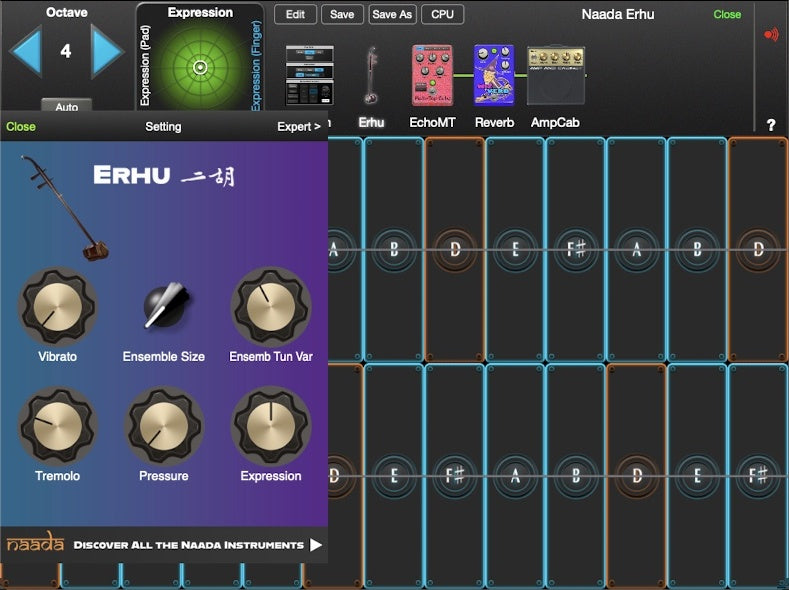Click the Expression knob in Setting panel
Viewport: 789px width, 590px height.
coord(271,426)
